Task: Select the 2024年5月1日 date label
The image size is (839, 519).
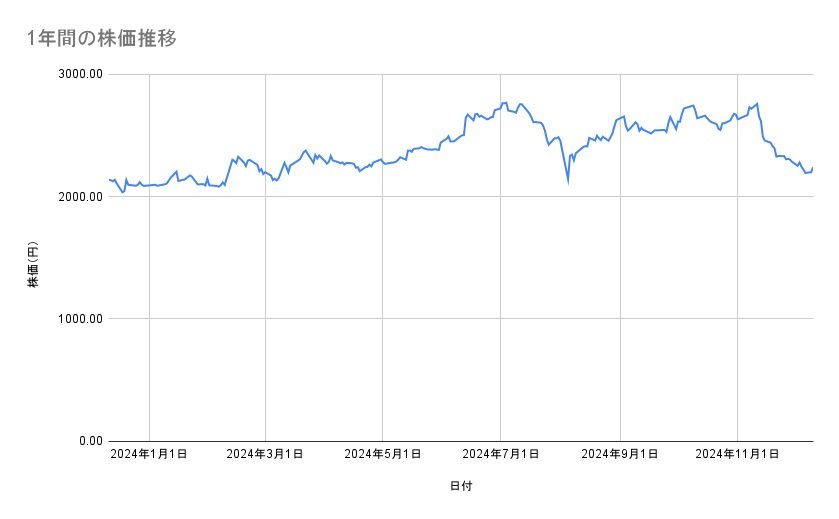Action: [382, 455]
